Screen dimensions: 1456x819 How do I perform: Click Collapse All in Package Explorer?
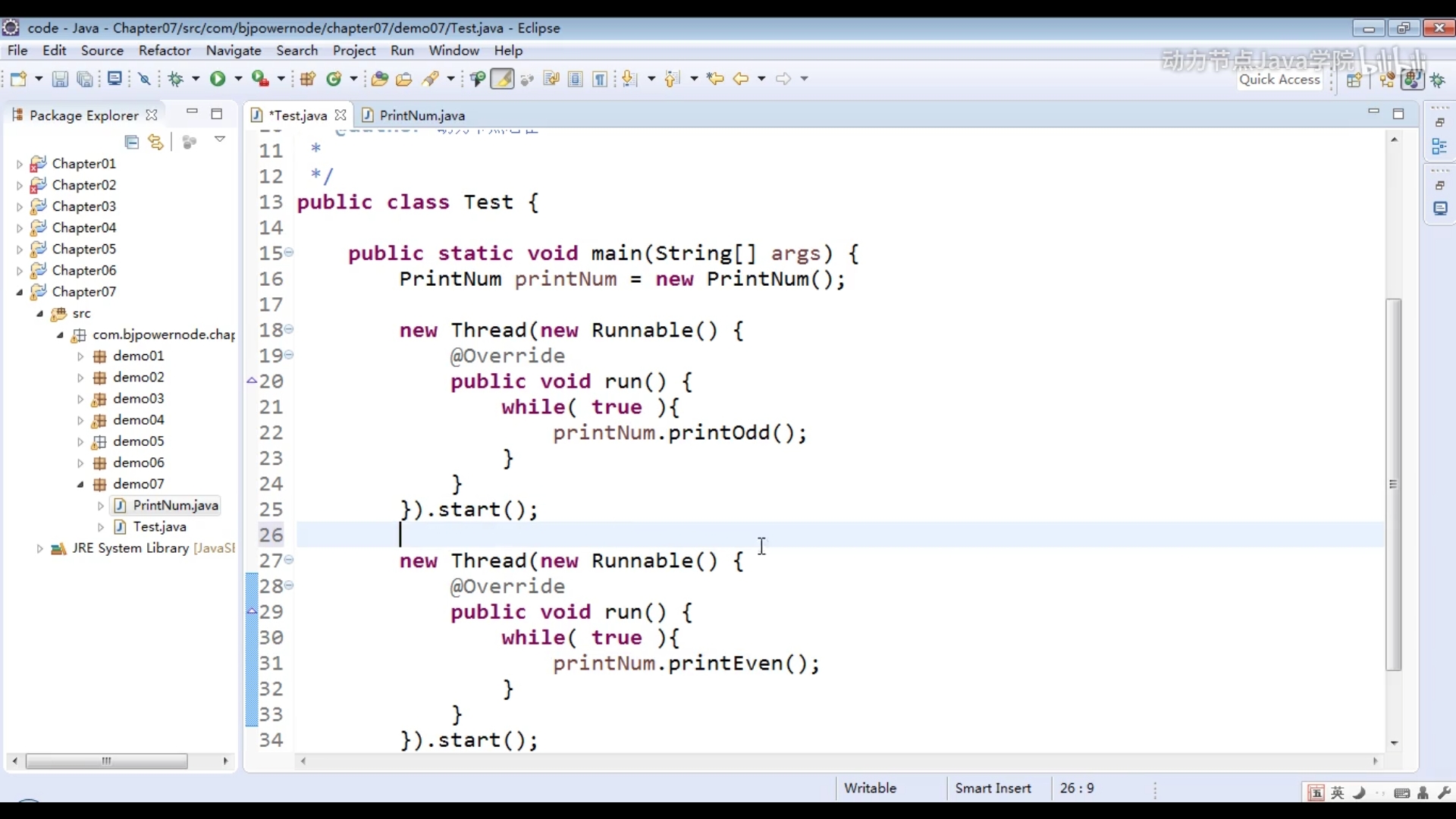click(131, 142)
